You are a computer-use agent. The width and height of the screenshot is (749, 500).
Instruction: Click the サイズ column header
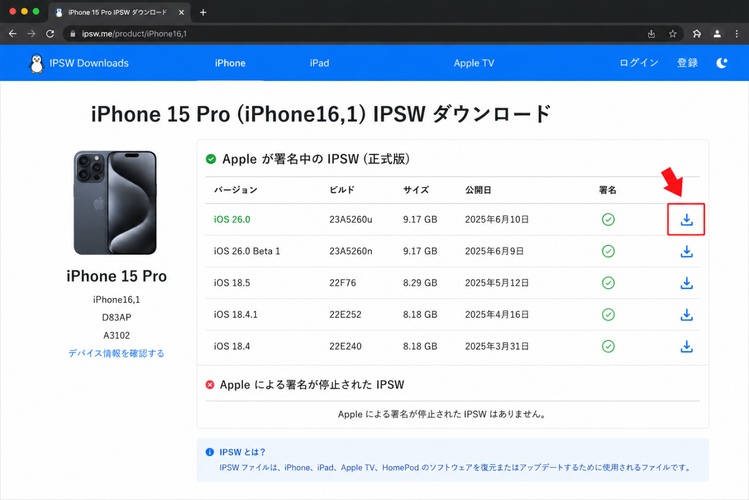[416, 190]
